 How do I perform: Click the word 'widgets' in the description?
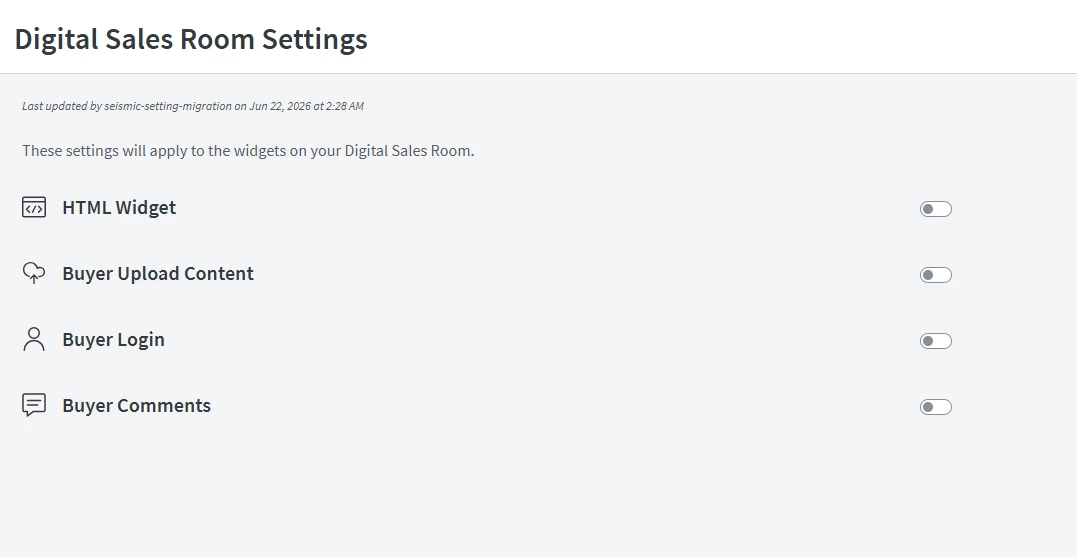(x=260, y=150)
